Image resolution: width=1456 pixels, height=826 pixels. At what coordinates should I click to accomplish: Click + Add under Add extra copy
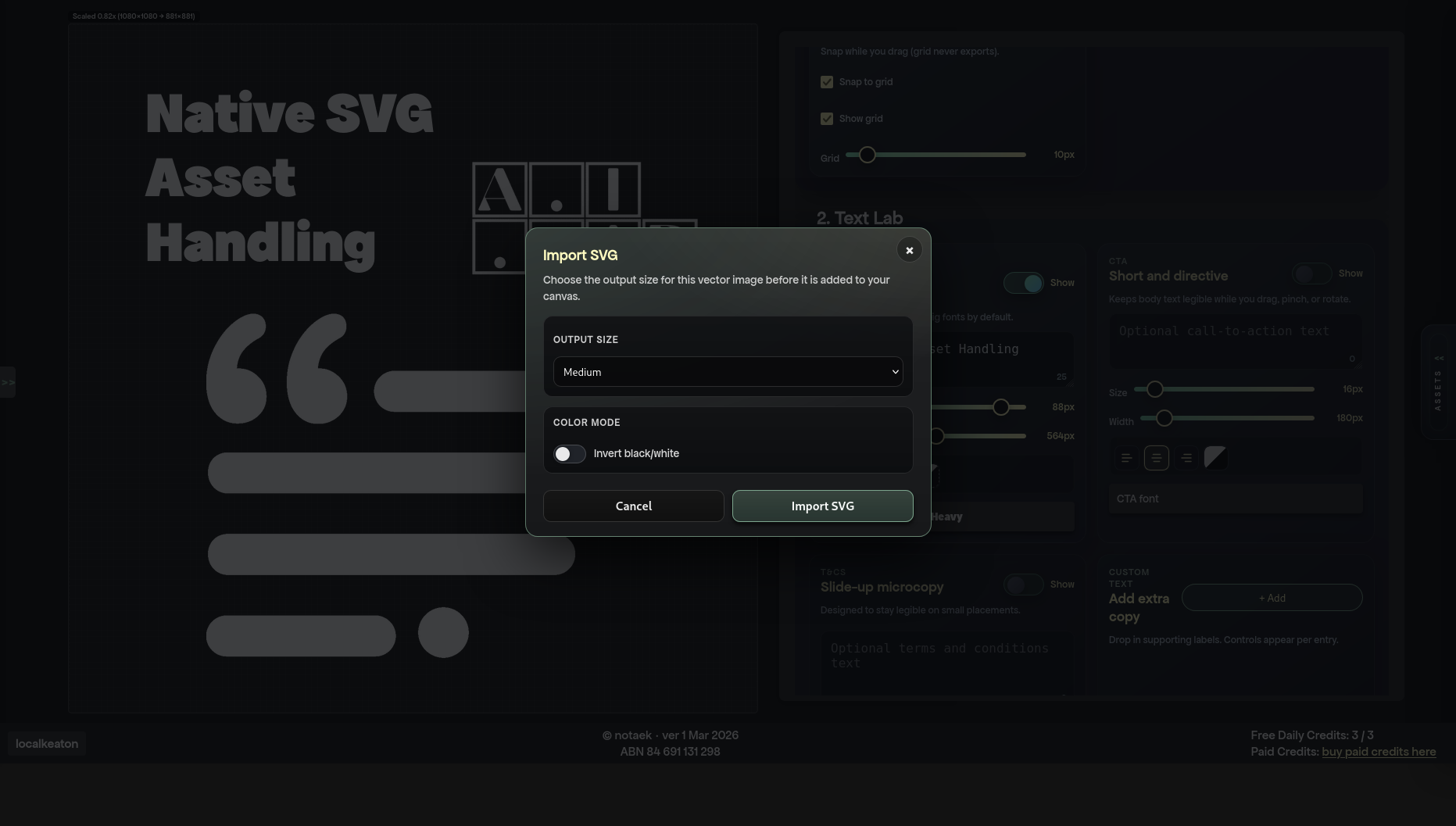1272,597
